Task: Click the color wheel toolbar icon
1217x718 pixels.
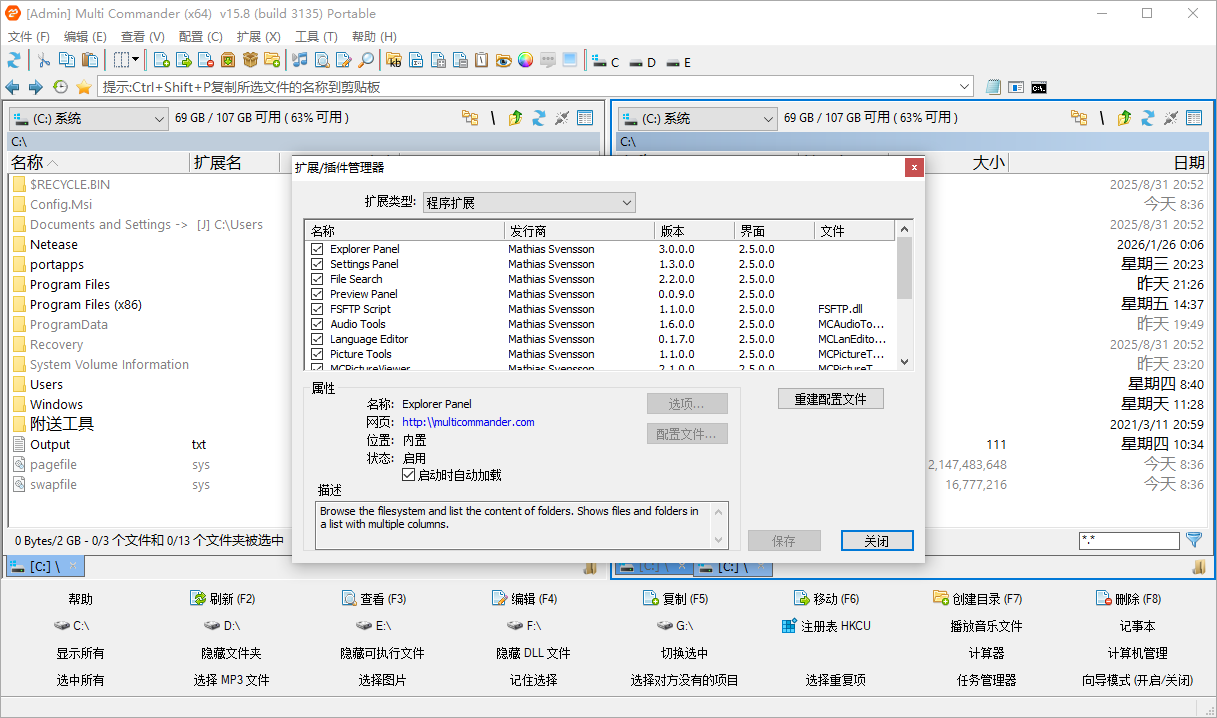Action: (524, 61)
